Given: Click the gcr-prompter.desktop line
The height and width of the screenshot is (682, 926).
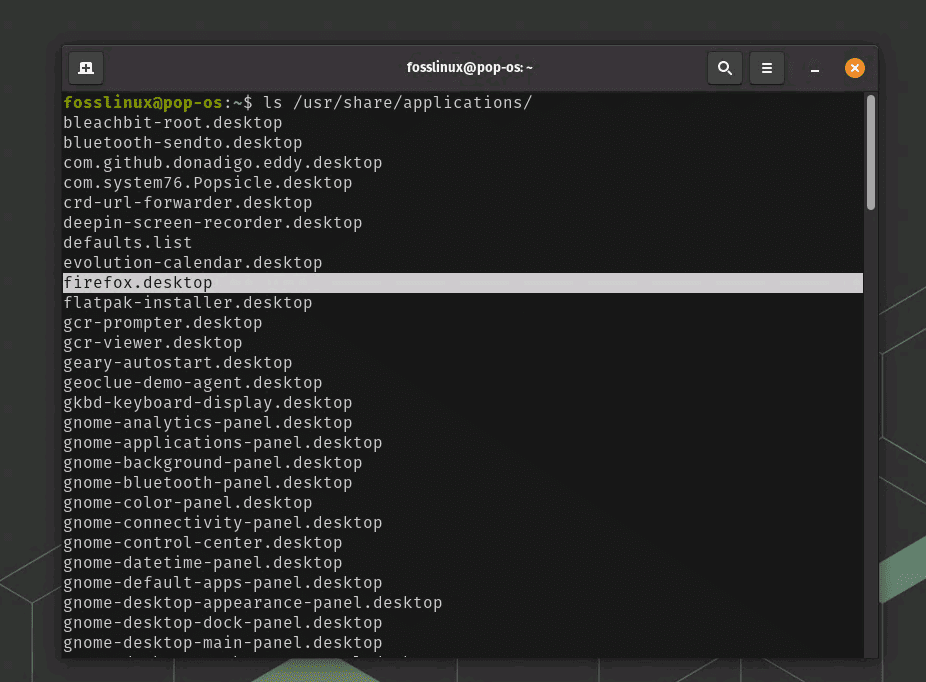Looking at the screenshot, I should point(163,322).
